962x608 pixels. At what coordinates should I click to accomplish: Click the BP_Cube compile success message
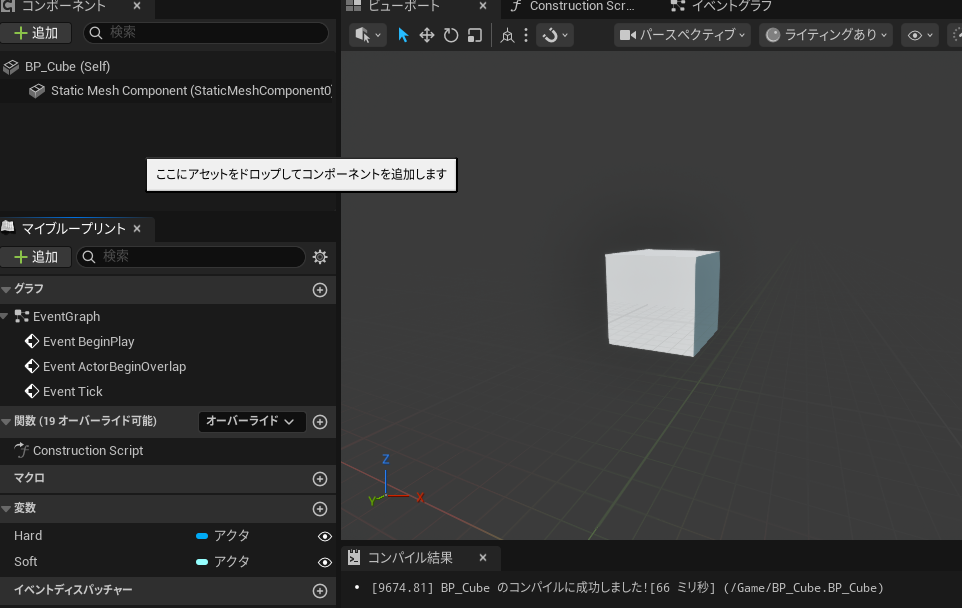[627, 588]
